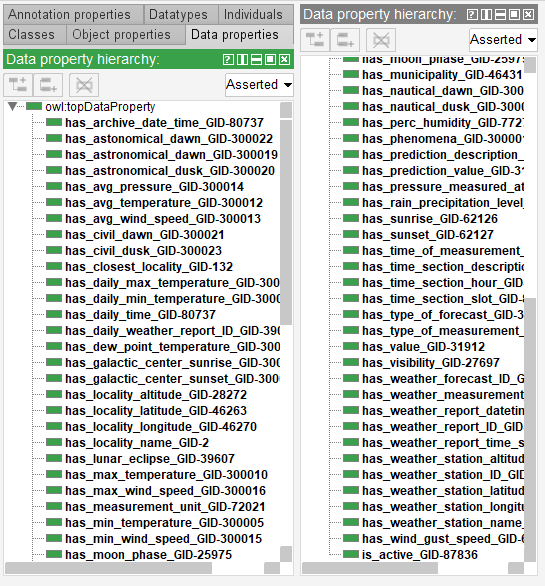Float view icon in green hierarchy header
The image size is (545, 586).
270,59
